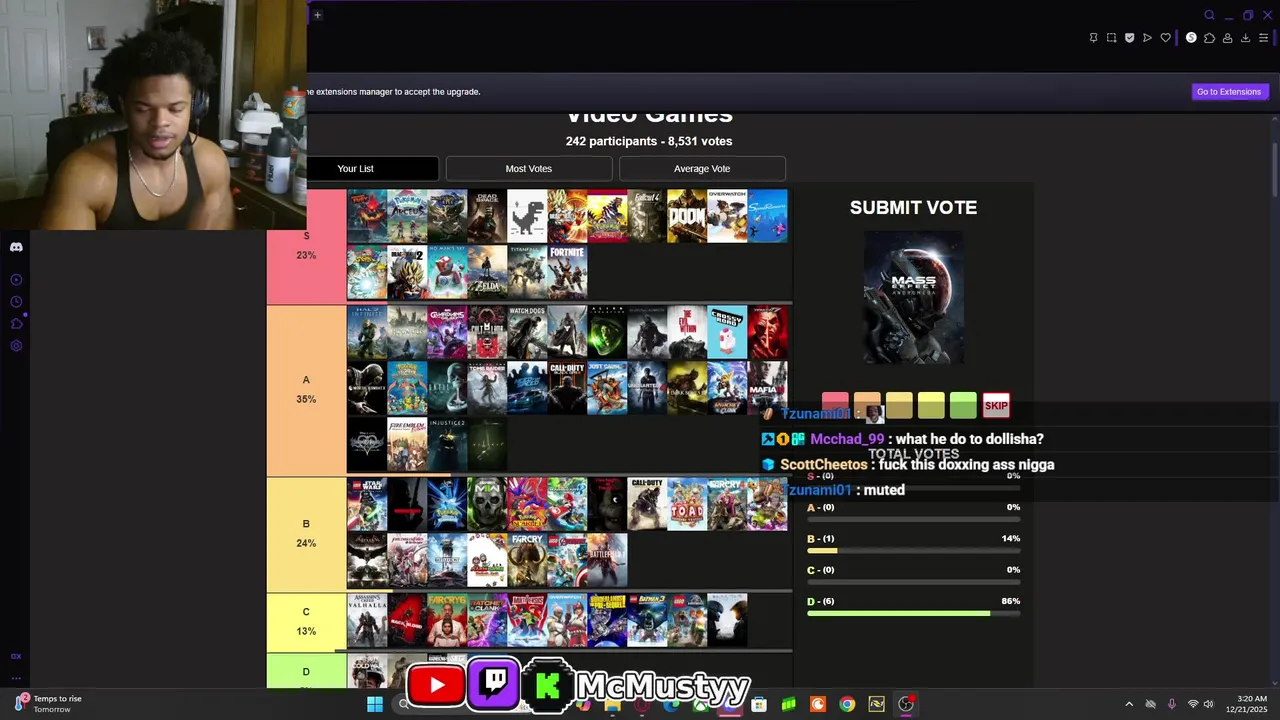The height and width of the screenshot is (720, 1280).
Task: Open the sidebar history clock icon
Action: (x=16, y=302)
